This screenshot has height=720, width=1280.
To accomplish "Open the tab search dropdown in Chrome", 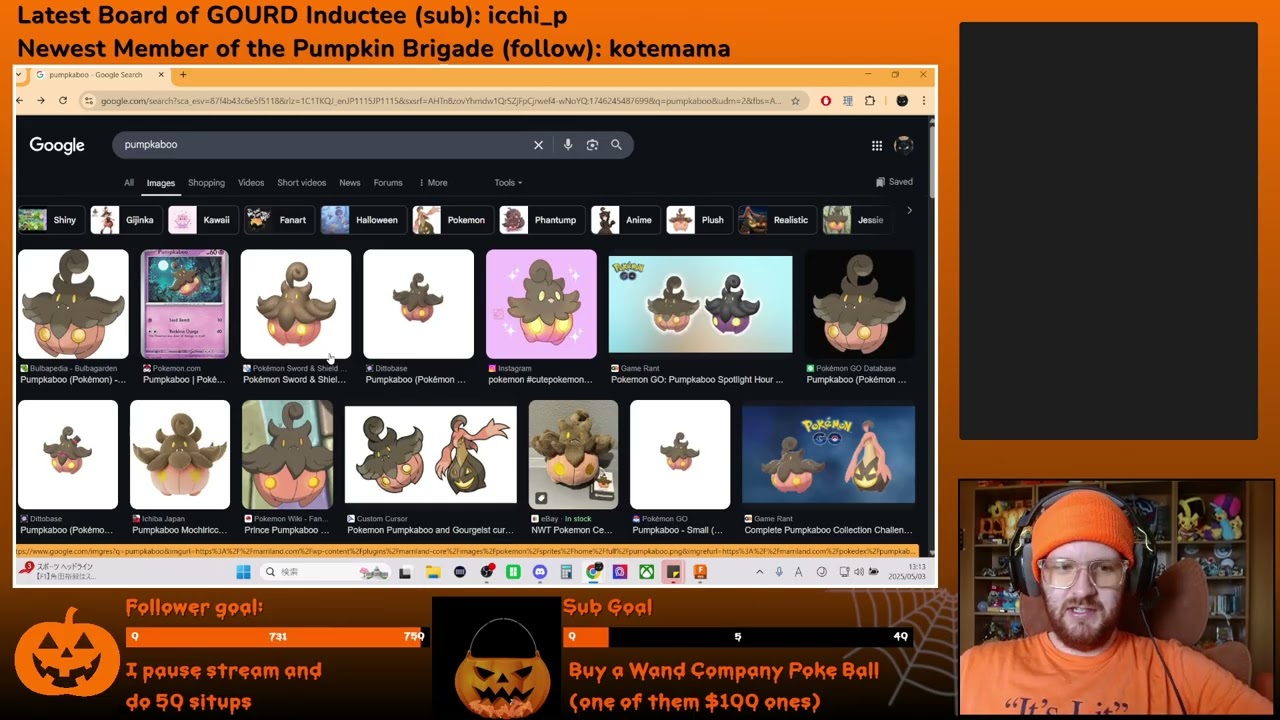I will [18, 75].
